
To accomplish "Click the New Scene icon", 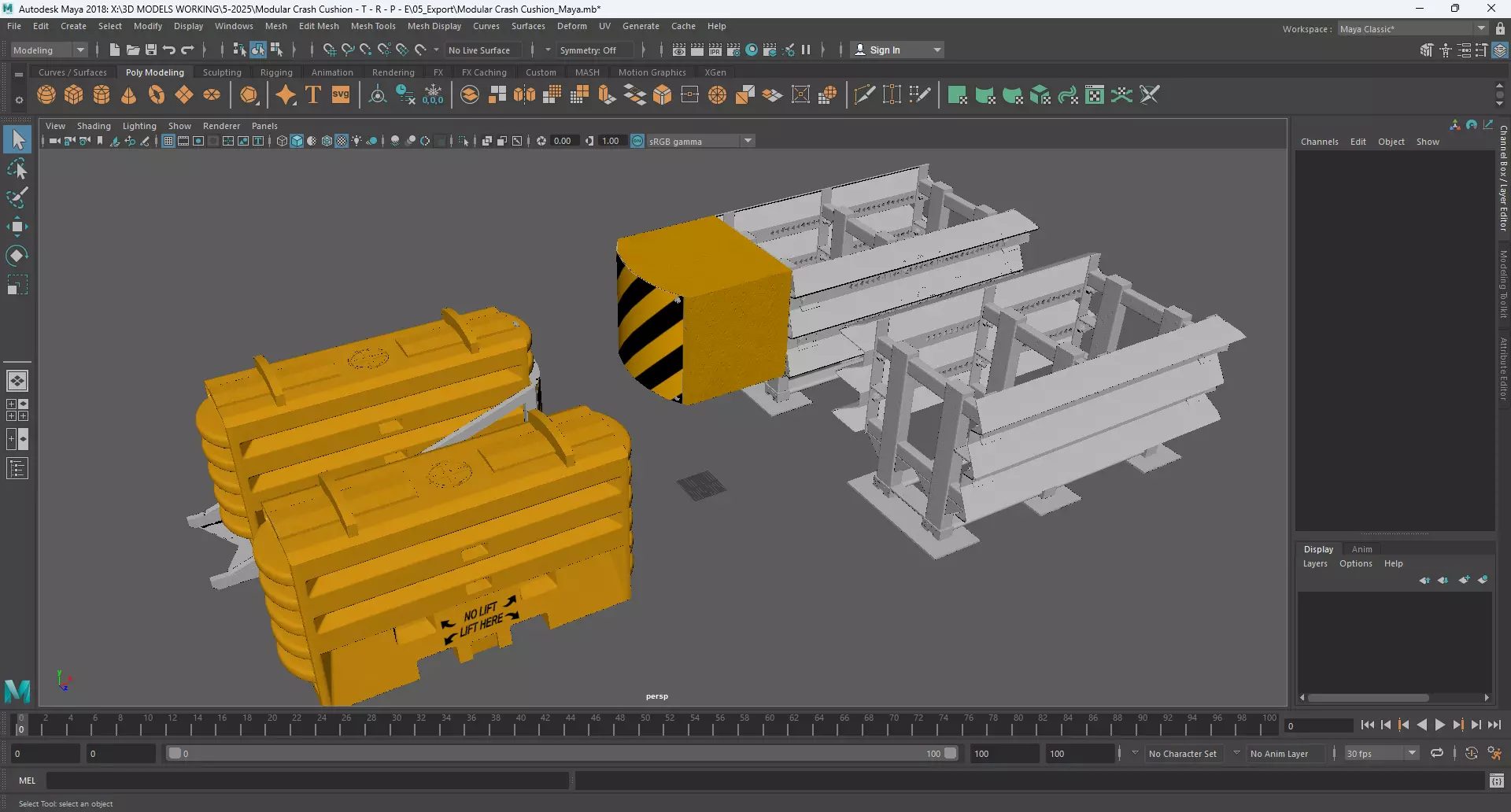I will click(x=114, y=50).
